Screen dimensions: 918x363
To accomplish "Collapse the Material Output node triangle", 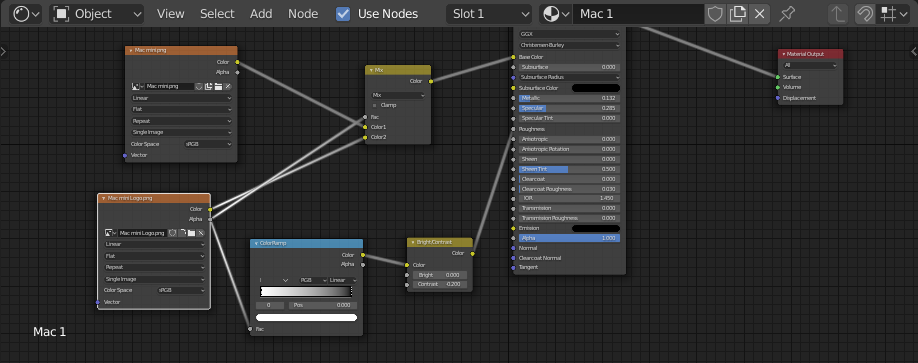I will pyautogui.click(x=783, y=54).
